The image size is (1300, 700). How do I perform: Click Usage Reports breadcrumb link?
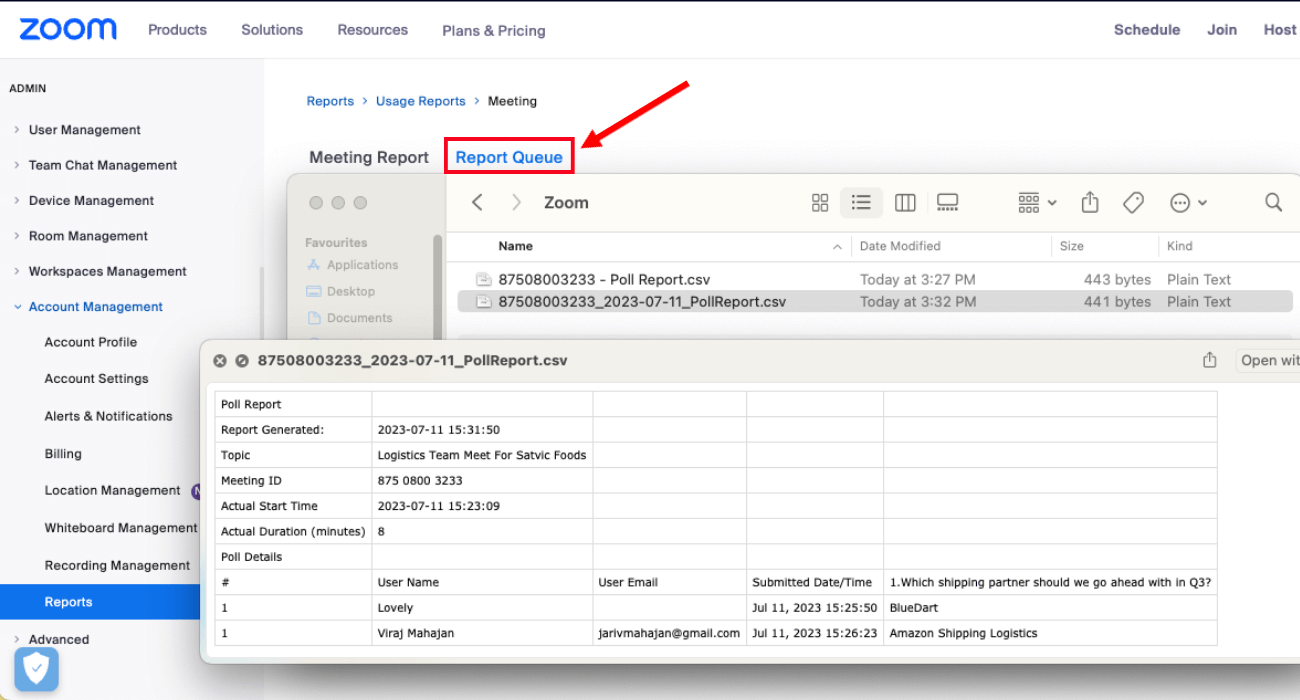point(421,101)
